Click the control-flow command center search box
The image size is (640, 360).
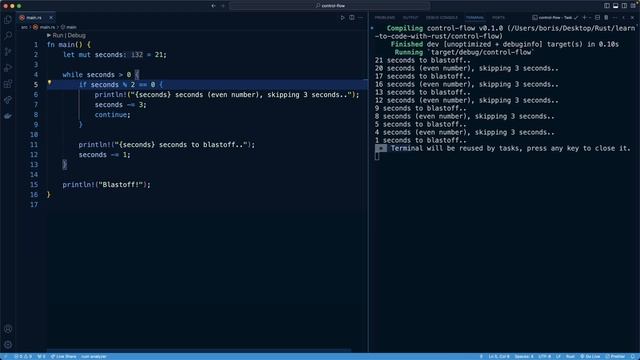click(x=330, y=6)
